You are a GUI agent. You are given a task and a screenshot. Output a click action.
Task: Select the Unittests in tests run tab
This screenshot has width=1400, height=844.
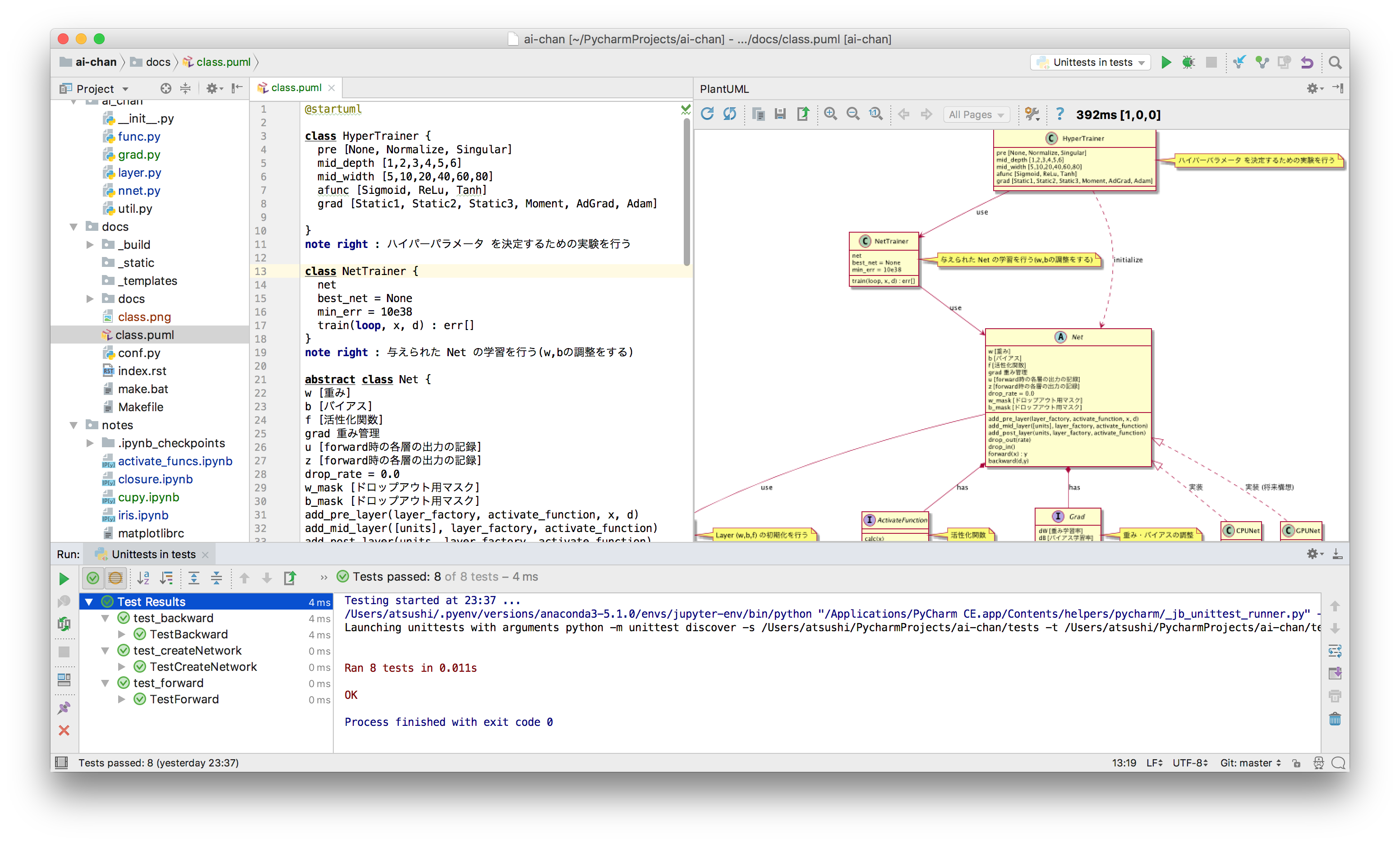[153, 555]
